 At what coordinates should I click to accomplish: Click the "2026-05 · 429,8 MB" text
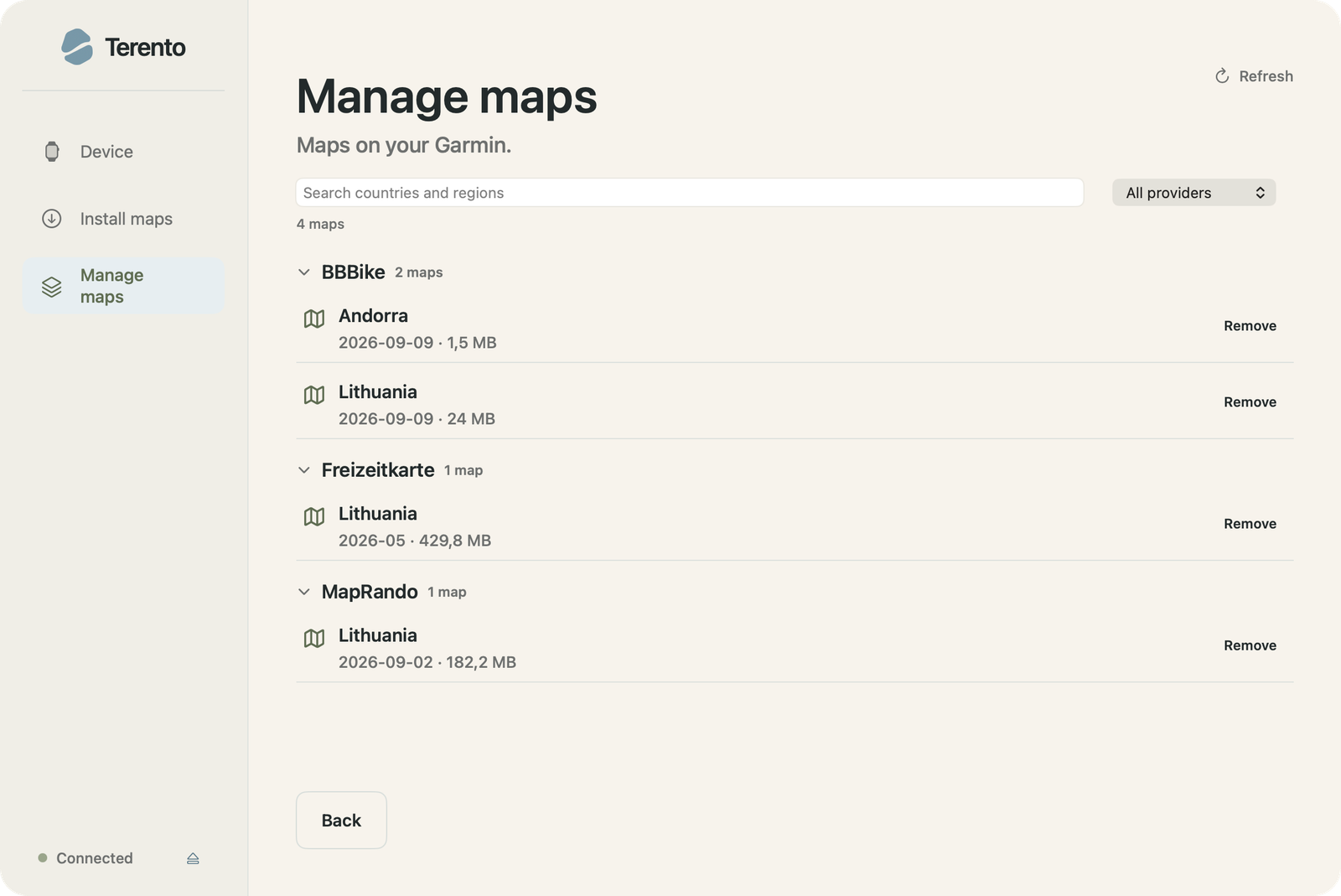pos(415,541)
